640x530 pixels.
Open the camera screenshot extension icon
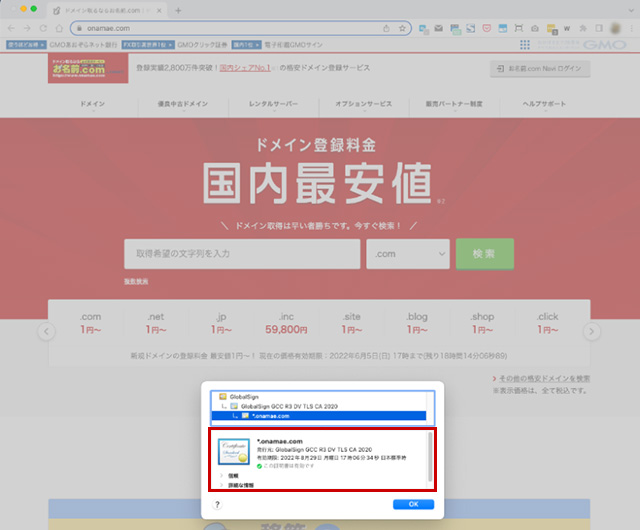(535, 28)
